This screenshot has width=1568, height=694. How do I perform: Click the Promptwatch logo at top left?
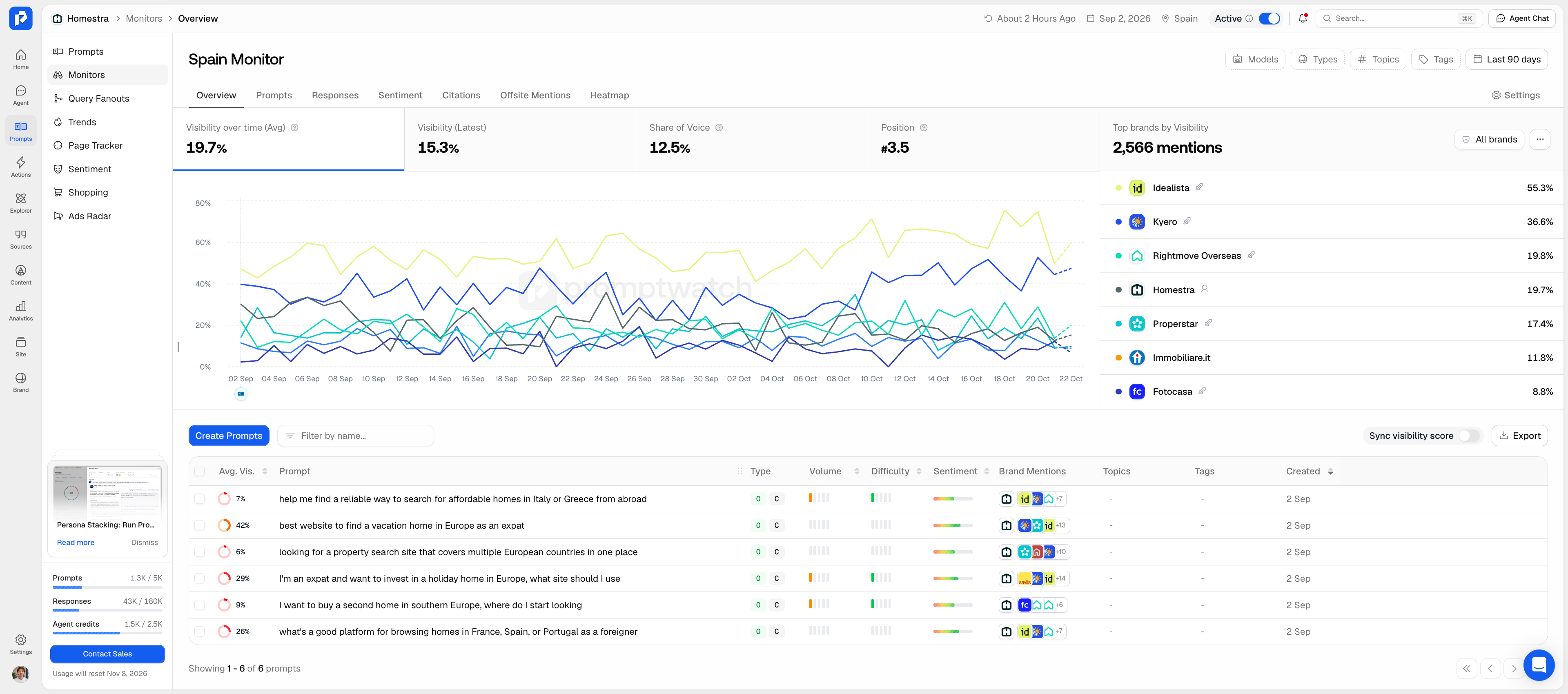click(x=21, y=18)
